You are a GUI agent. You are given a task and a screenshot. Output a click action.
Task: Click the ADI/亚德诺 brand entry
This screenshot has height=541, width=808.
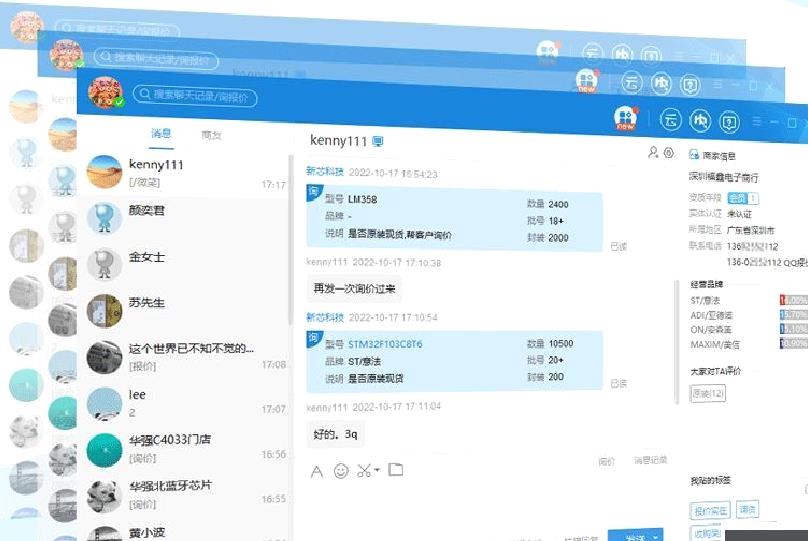point(712,315)
